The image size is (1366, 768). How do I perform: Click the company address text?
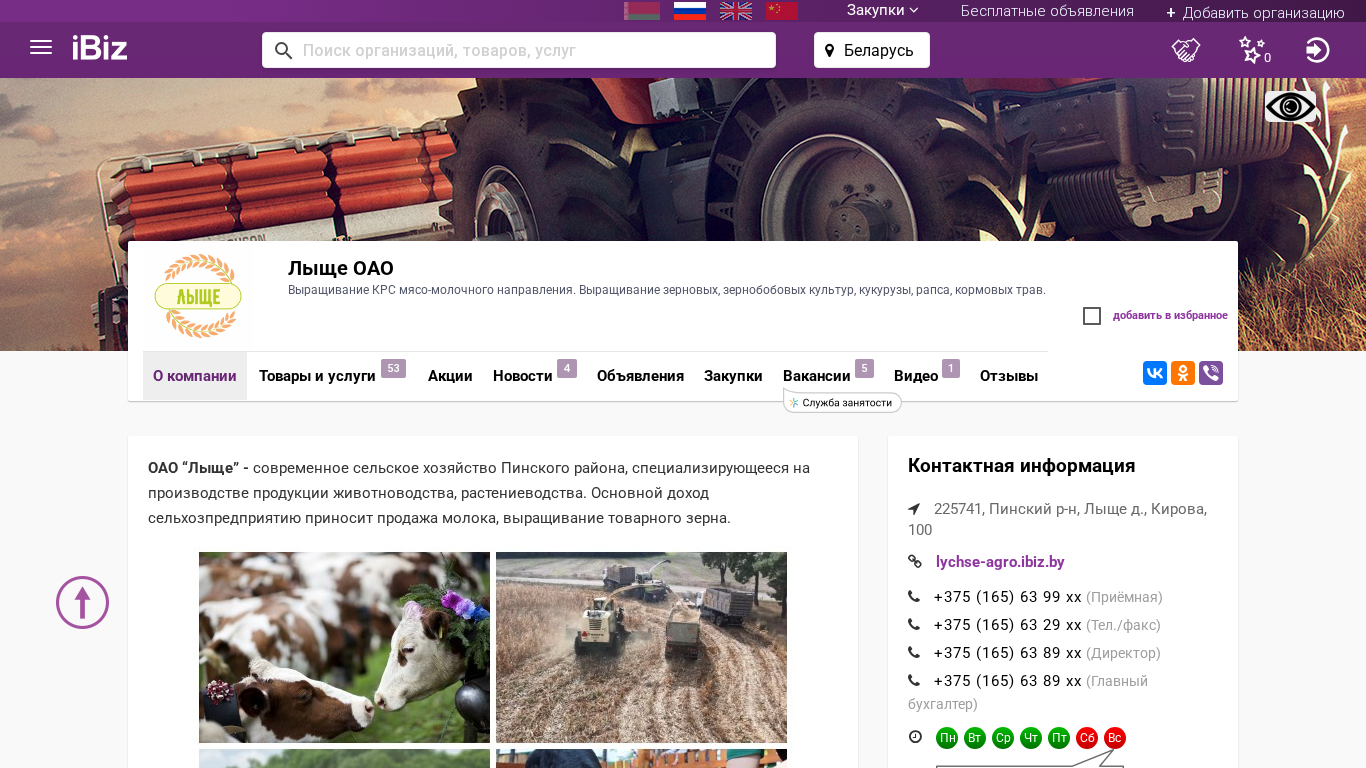click(x=1058, y=519)
